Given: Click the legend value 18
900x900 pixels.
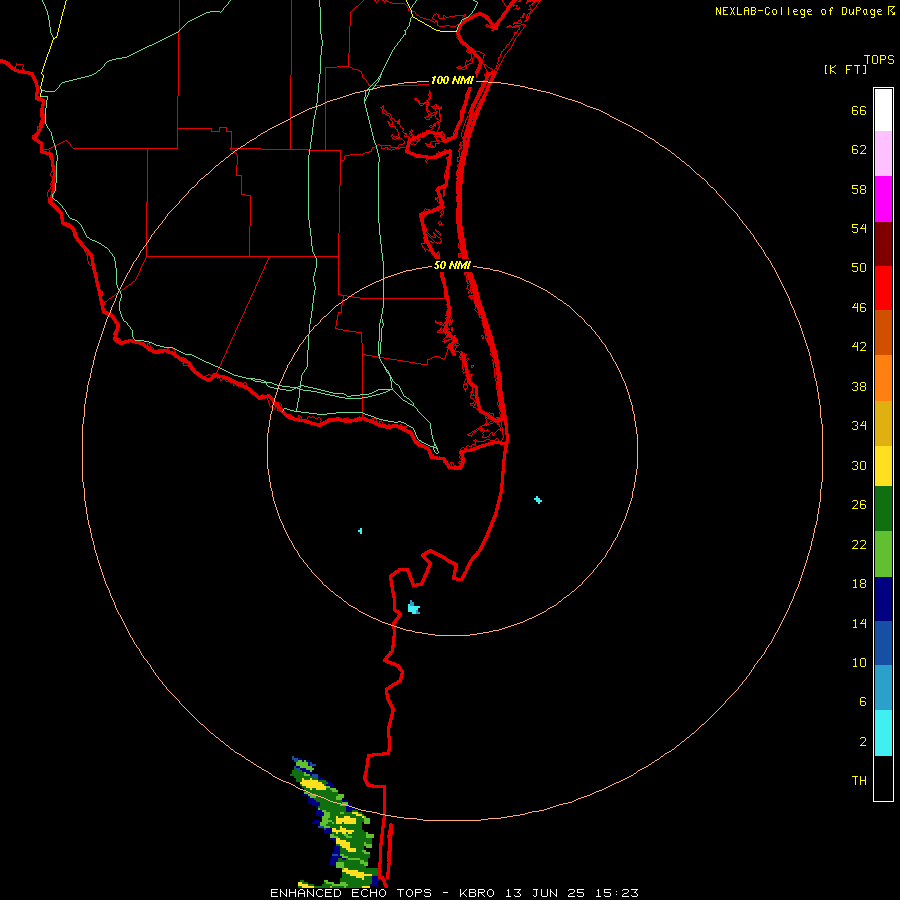Looking at the screenshot, I should 859,584.
